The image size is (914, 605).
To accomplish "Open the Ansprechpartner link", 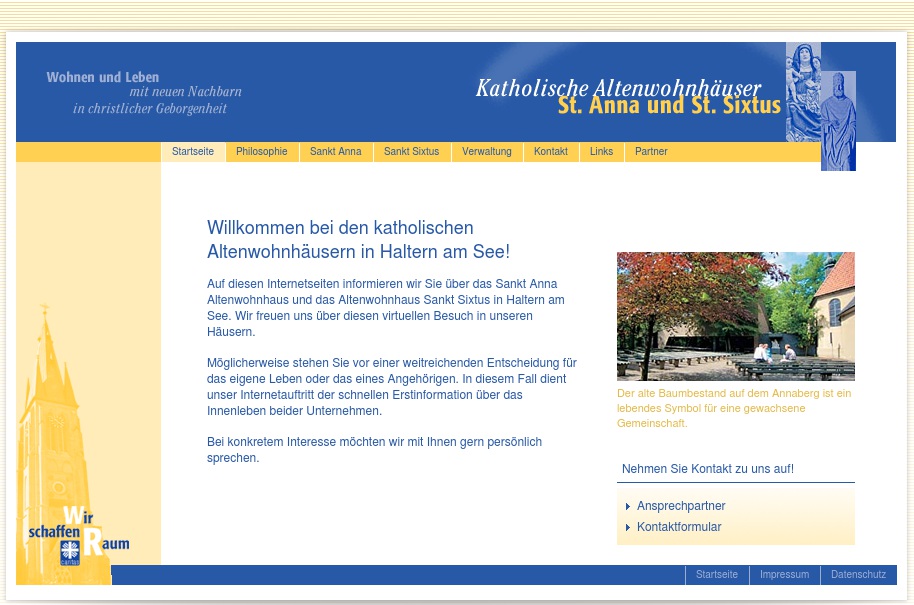I will click(x=681, y=506).
